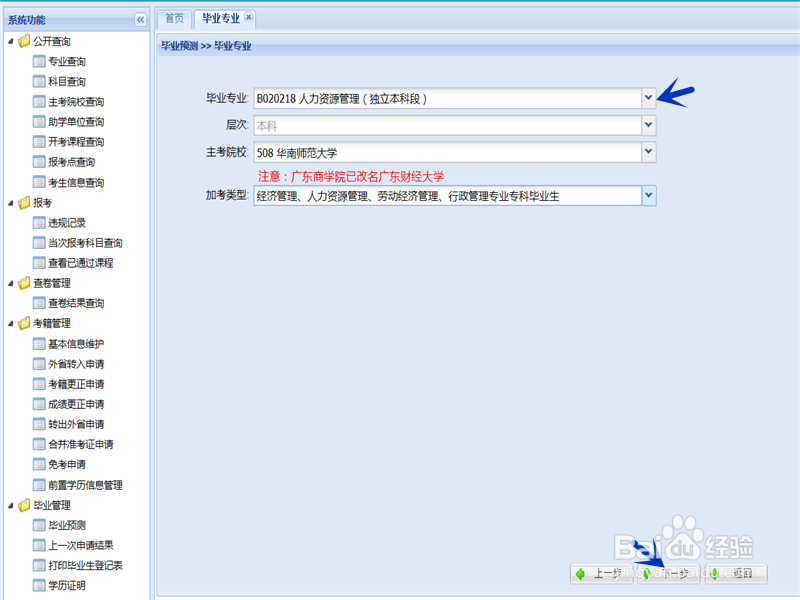Image resolution: width=800 pixels, height=600 pixels.
Task: Switch to the 首页 tab
Action: tap(174, 19)
